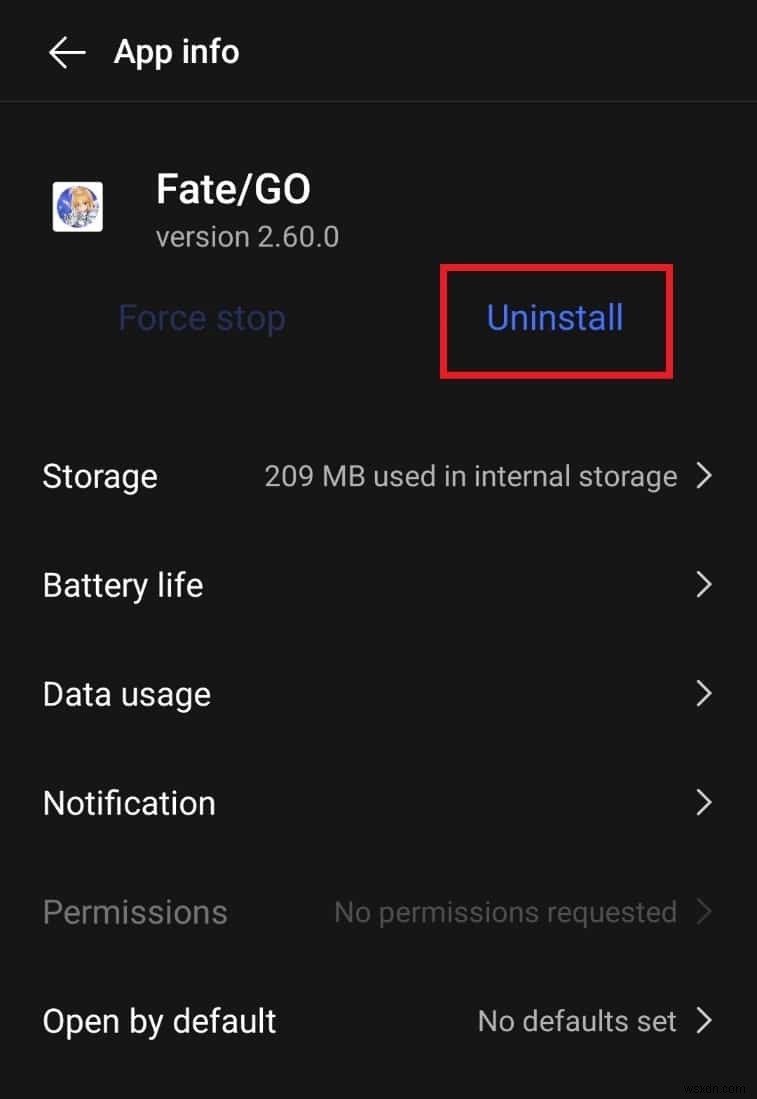
Task: Navigate back using the arrow icon
Action: 66,52
